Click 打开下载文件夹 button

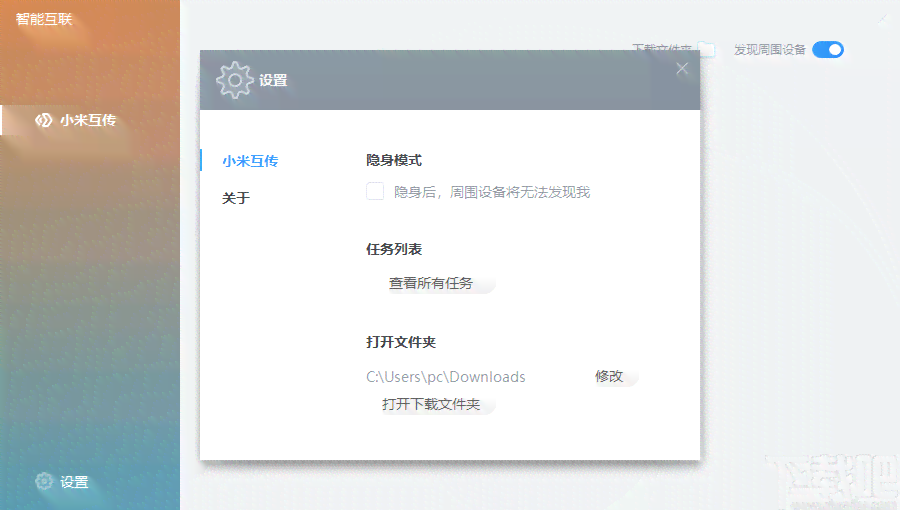click(x=431, y=404)
